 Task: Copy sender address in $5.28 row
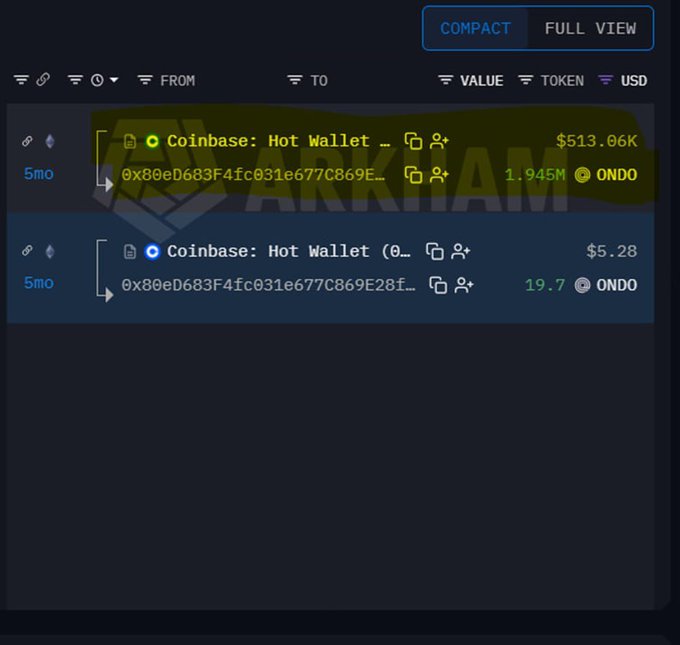point(435,251)
